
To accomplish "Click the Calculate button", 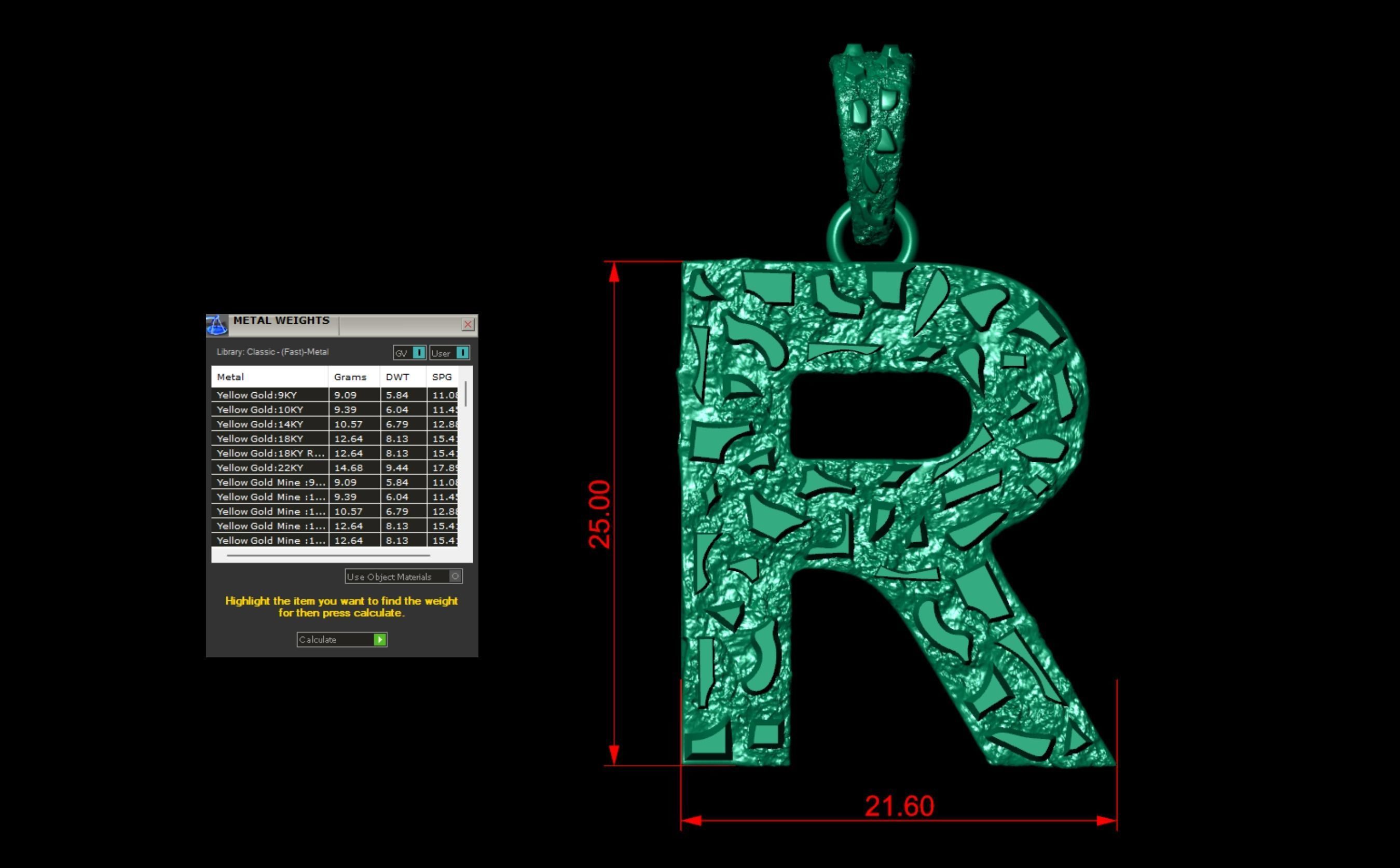I will tap(342, 640).
